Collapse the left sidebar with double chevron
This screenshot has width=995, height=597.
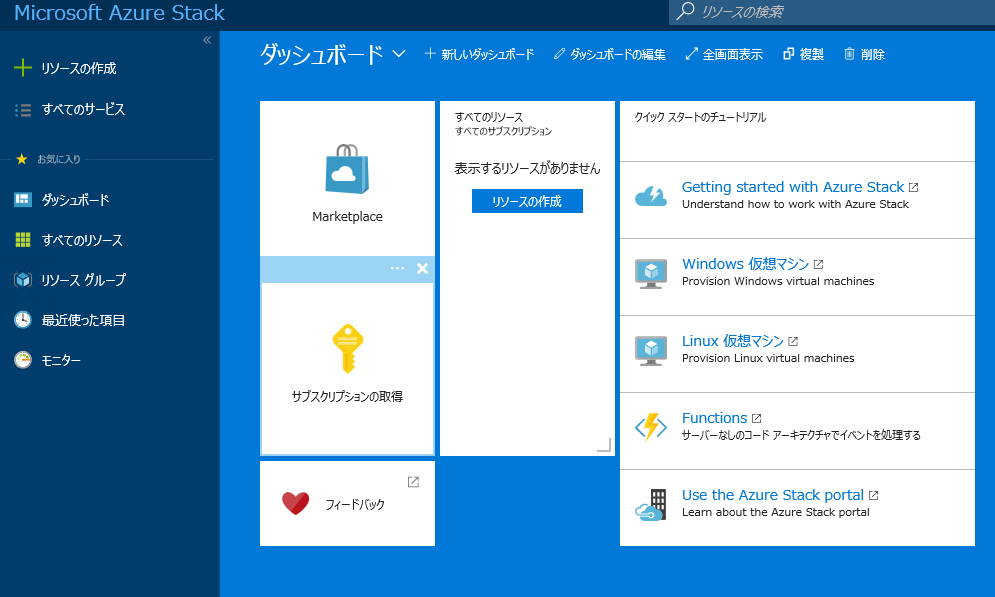pos(207,40)
